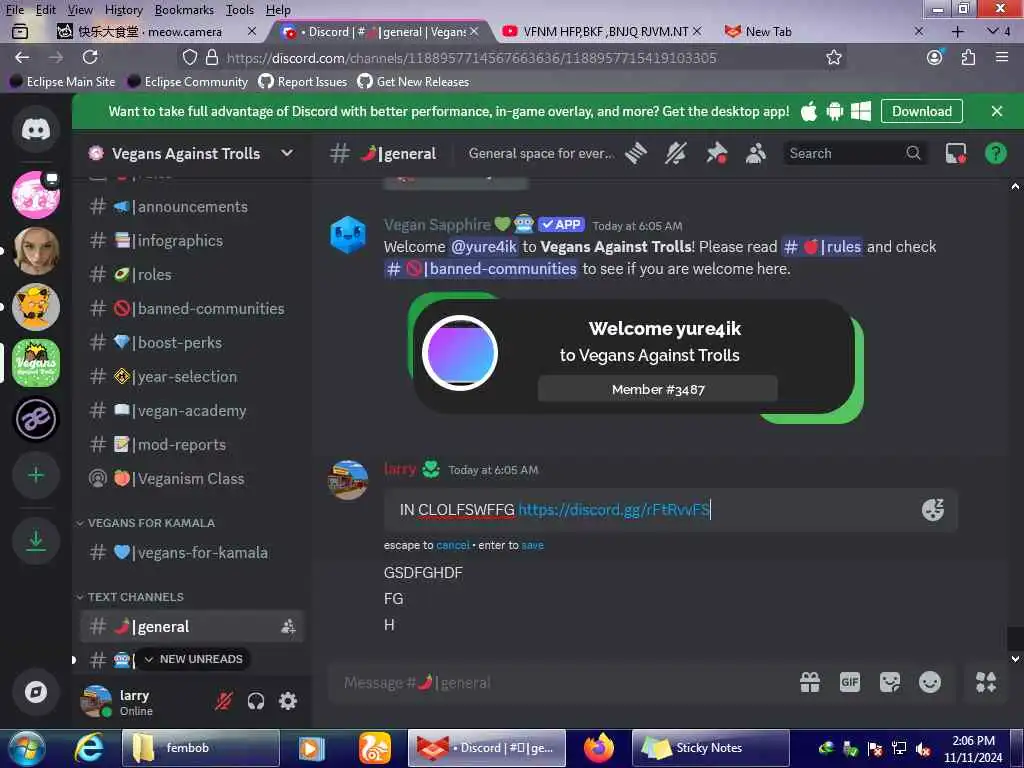Open the View menu
Screen dimensions: 1024x768
point(80,10)
